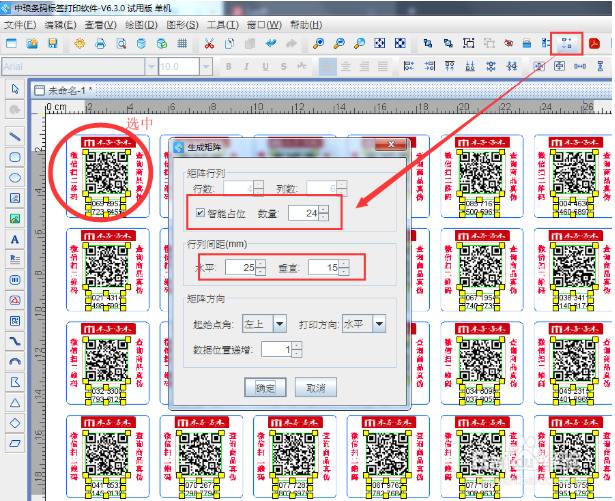Increase 垂直 spacing with up arrow
The image size is (615, 501).
click(x=344, y=264)
